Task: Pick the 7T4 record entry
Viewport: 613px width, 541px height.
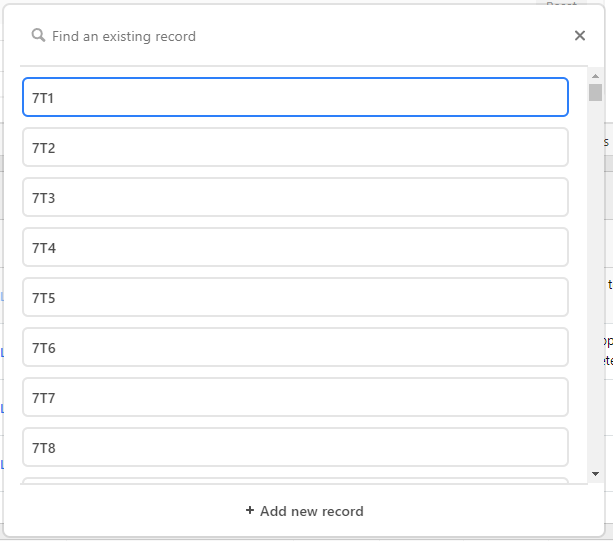Action: pos(295,247)
